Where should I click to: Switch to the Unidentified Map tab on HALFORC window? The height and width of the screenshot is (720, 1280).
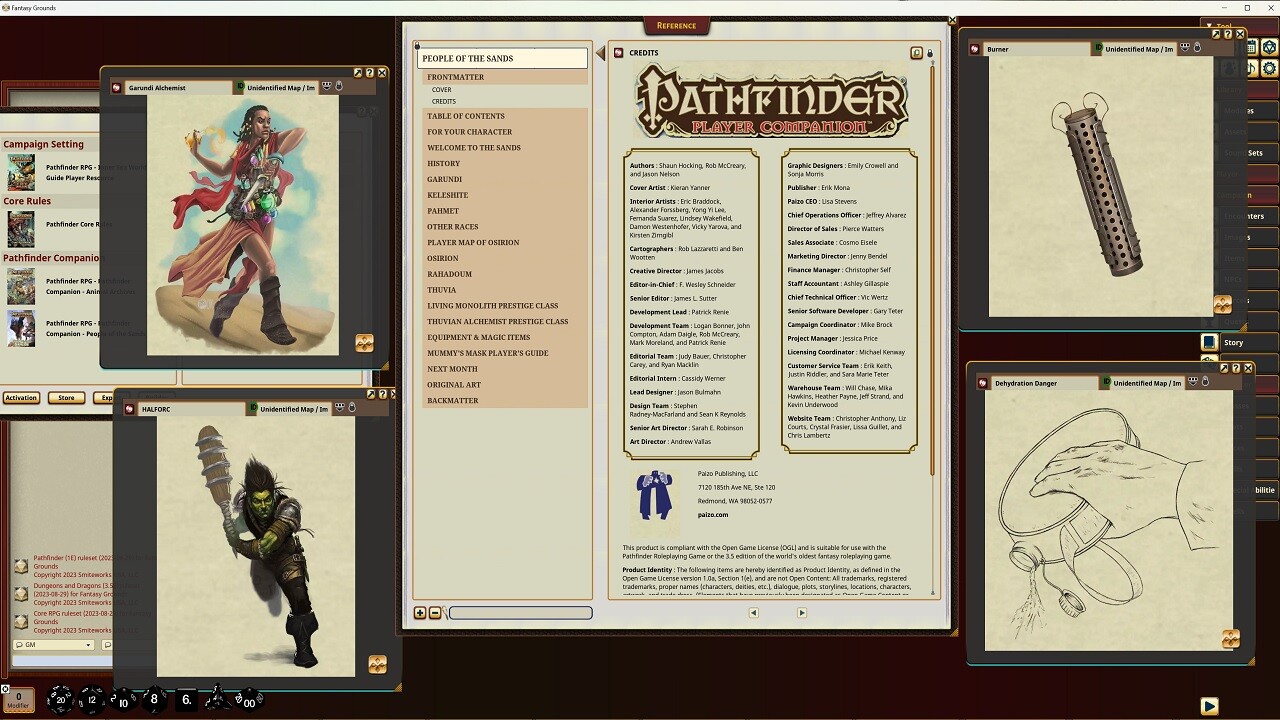coord(295,409)
